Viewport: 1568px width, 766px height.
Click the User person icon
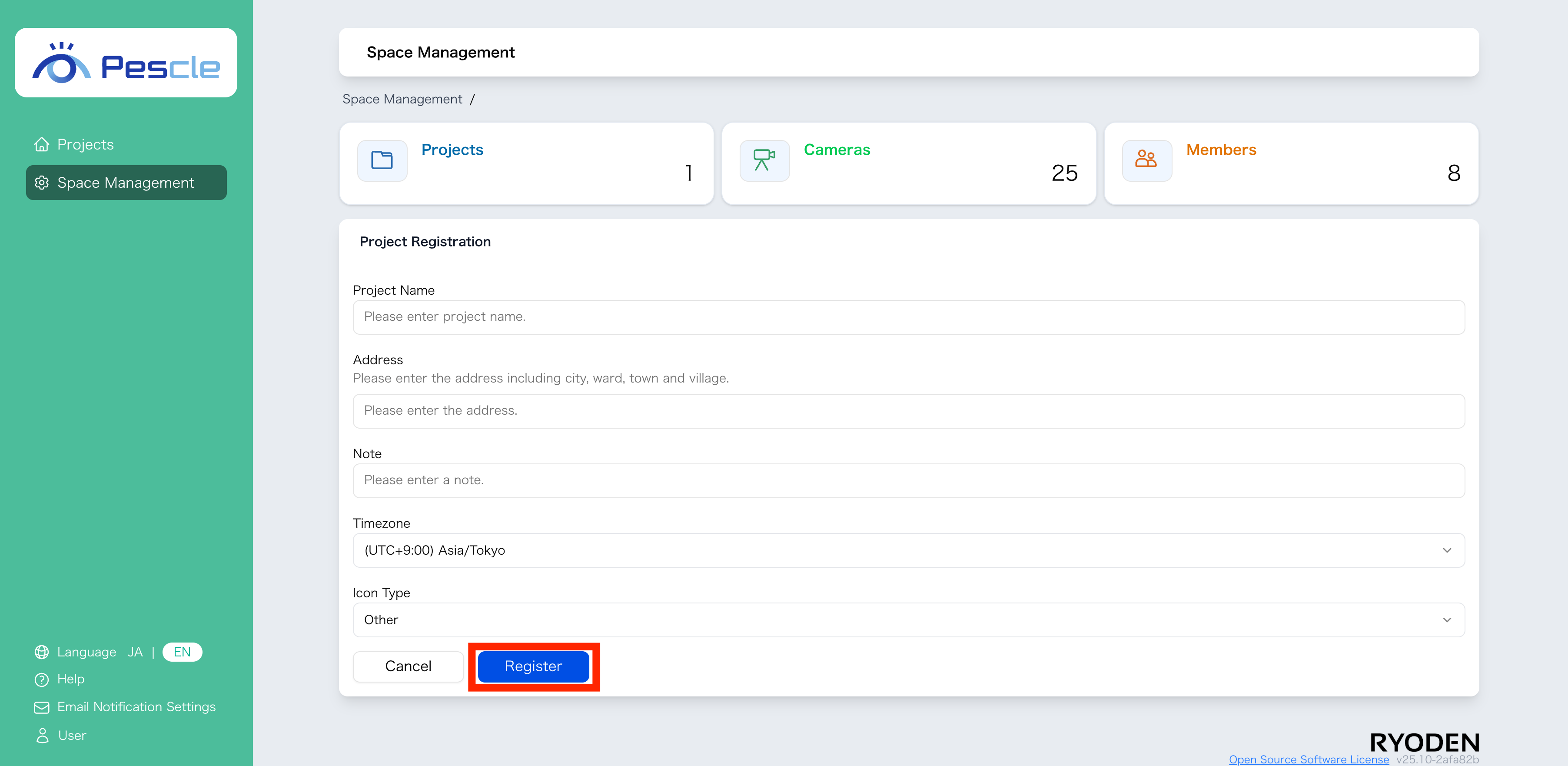click(x=41, y=735)
